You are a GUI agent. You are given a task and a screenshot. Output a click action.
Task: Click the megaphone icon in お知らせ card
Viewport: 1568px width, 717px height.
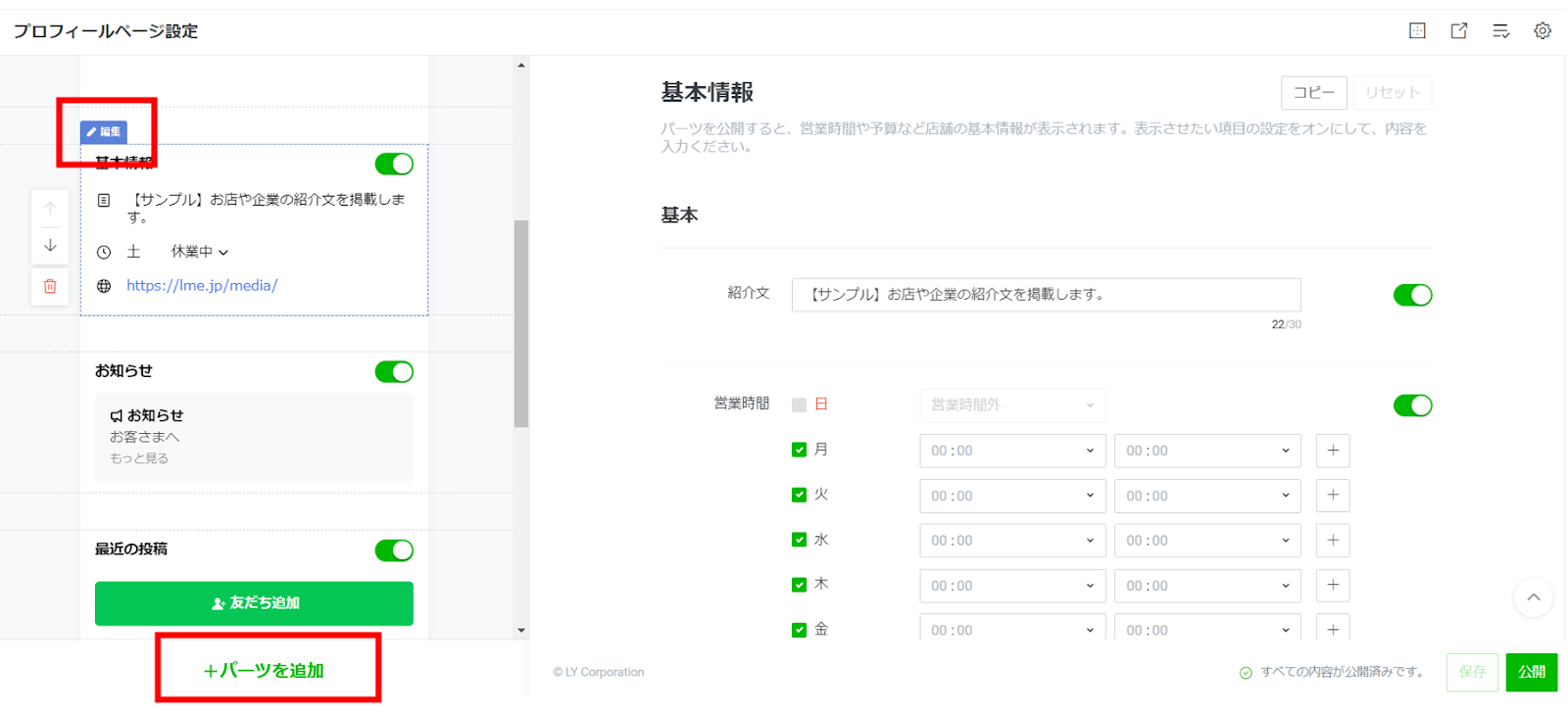(117, 416)
